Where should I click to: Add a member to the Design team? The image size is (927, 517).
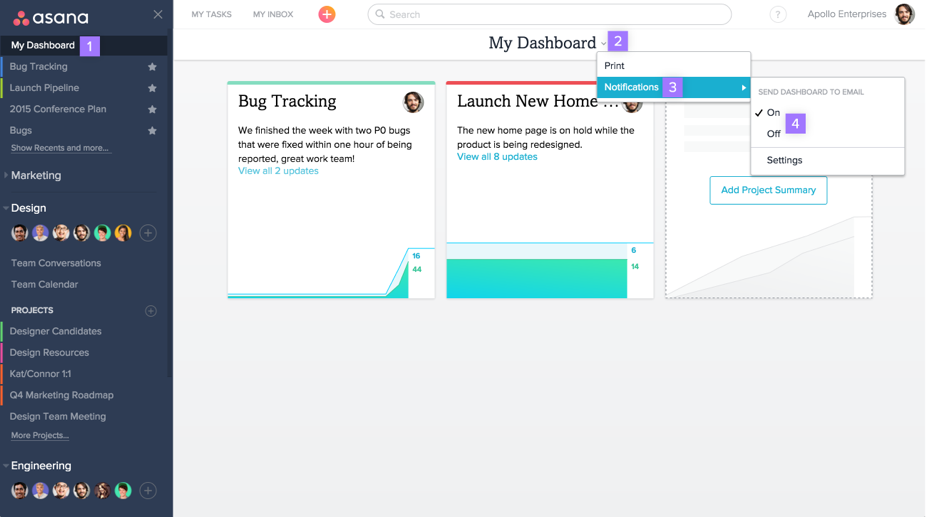[148, 233]
